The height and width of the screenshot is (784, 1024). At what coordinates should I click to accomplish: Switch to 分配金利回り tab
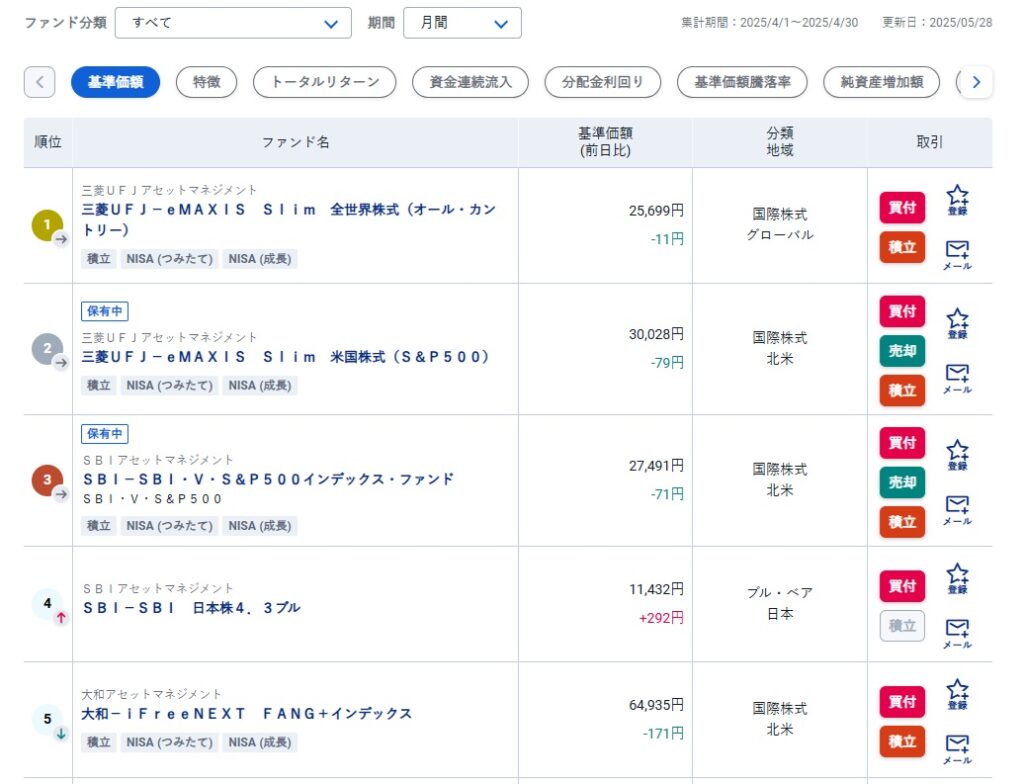pos(603,82)
